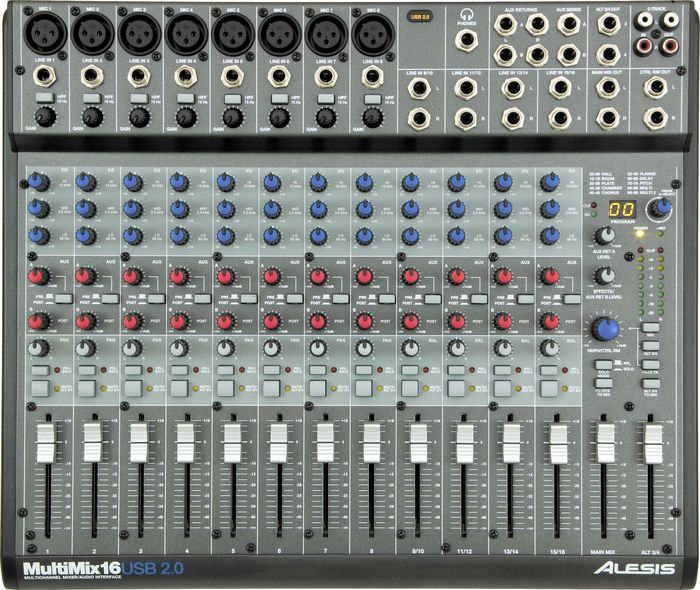
Task: Toggle channel 5 AUX A PRE/POST switch
Action: (249, 299)
